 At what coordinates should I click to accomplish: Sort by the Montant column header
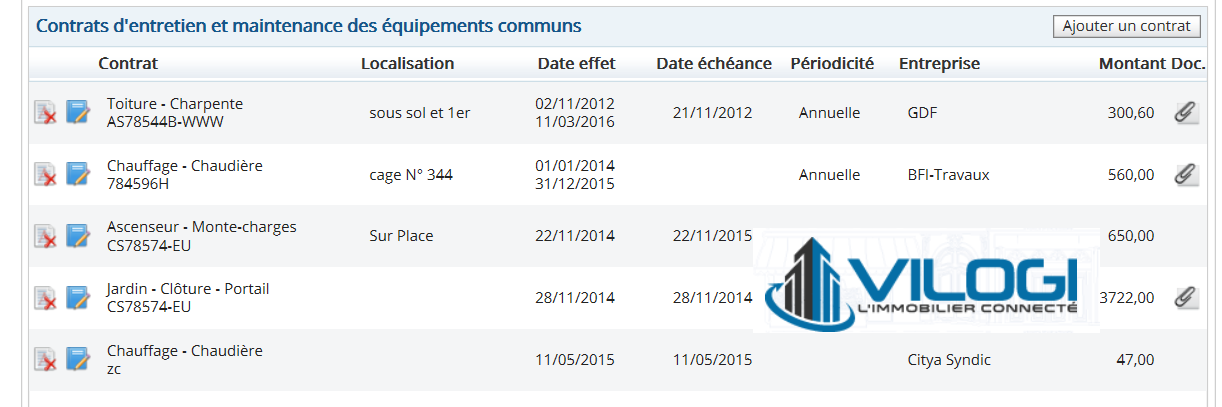click(1132, 63)
